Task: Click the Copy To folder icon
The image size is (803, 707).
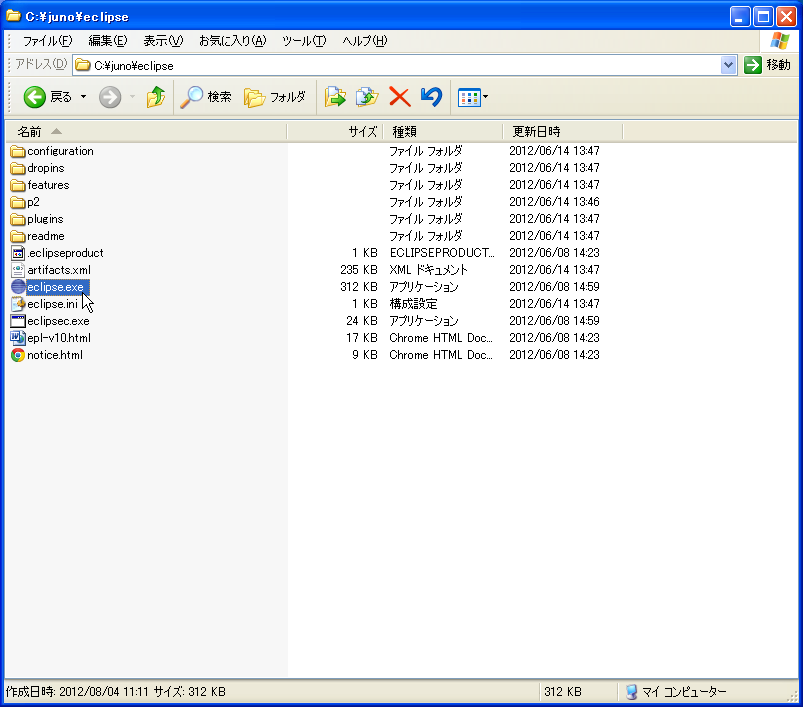Action: tap(367, 97)
